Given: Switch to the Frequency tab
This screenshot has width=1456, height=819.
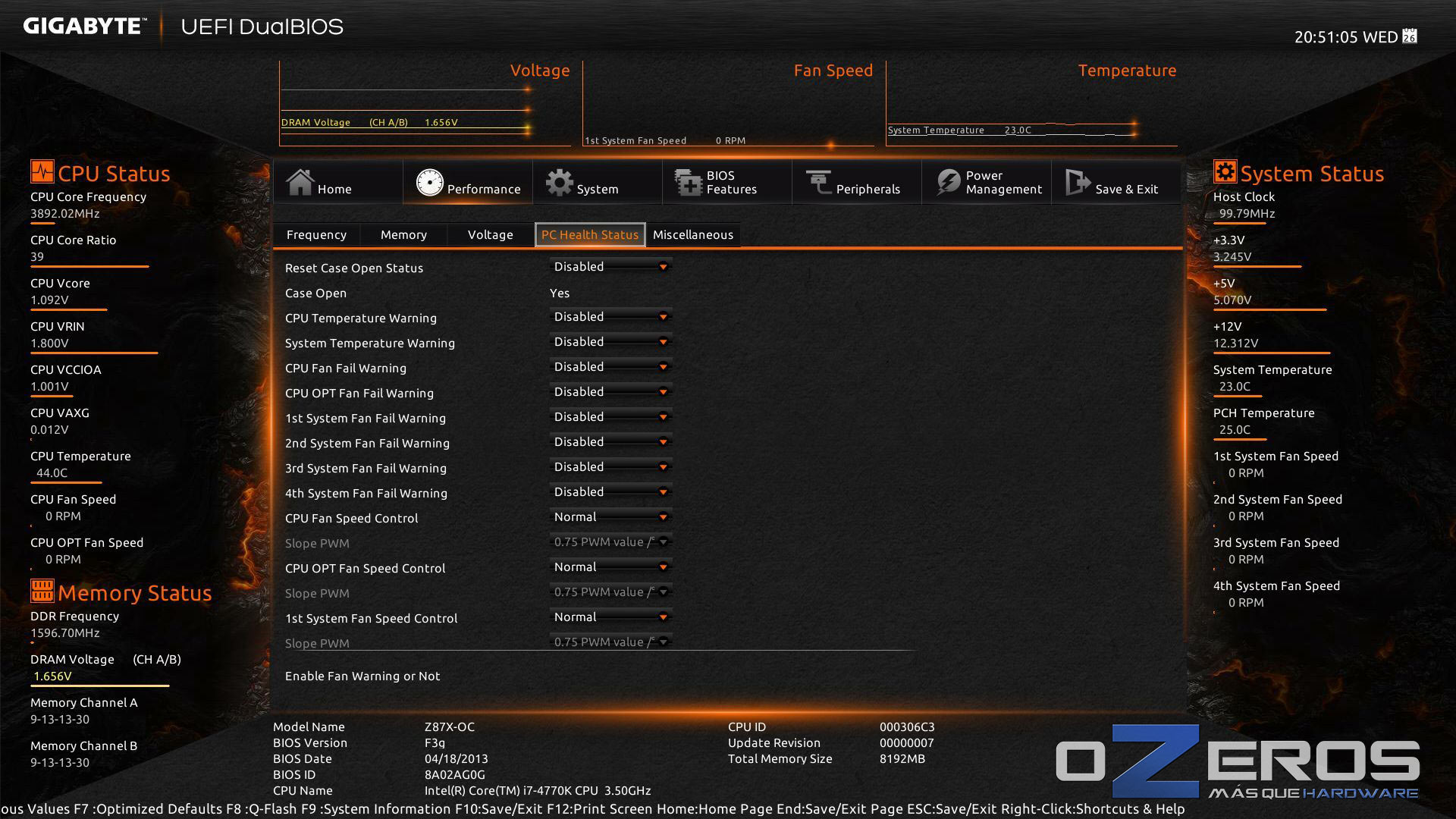Looking at the screenshot, I should 316,235.
